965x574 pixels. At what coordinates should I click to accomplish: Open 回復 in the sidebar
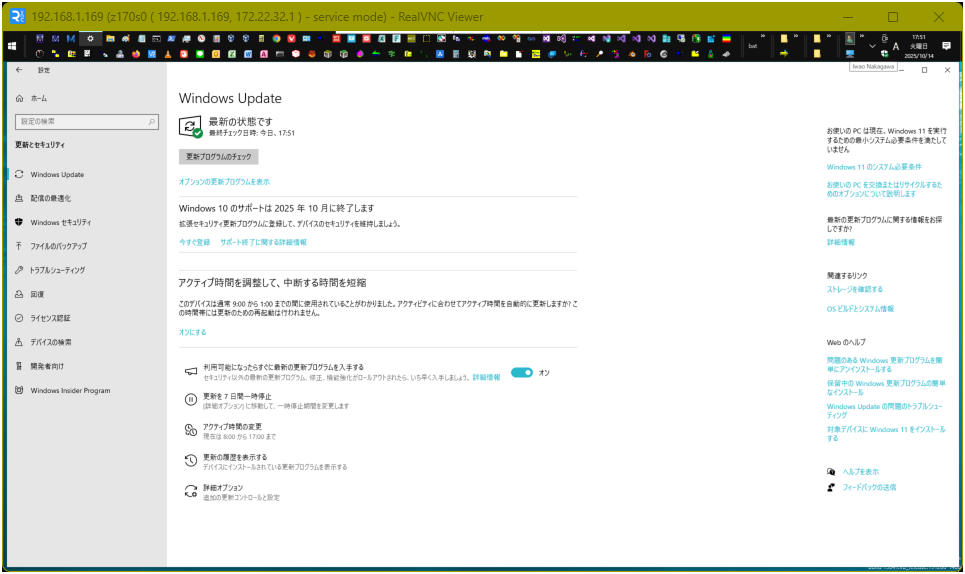(38, 294)
